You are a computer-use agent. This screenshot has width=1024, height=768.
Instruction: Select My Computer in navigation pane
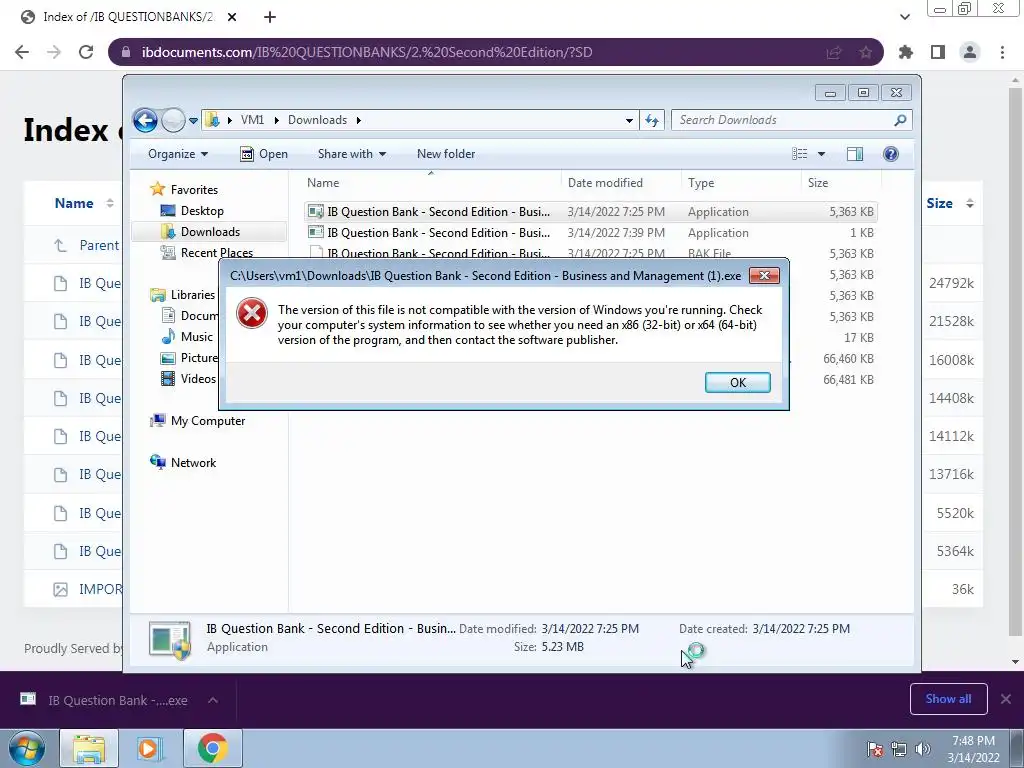point(198,421)
